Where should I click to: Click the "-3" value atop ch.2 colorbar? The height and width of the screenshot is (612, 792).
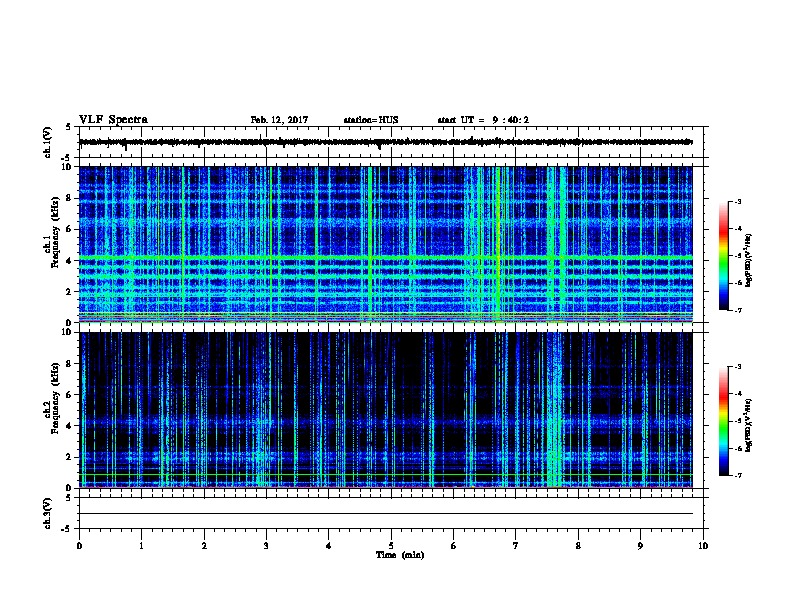pyautogui.click(x=738, y=367)
